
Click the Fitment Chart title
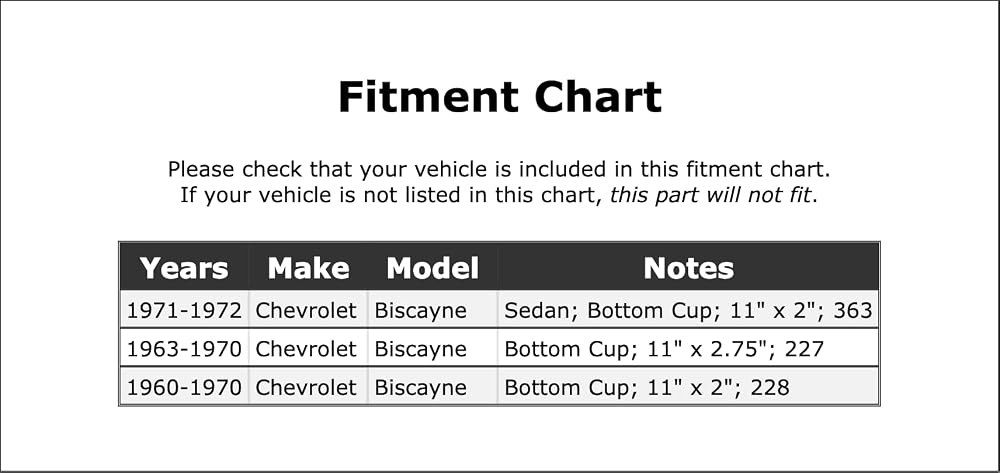(x=499, y=97)
